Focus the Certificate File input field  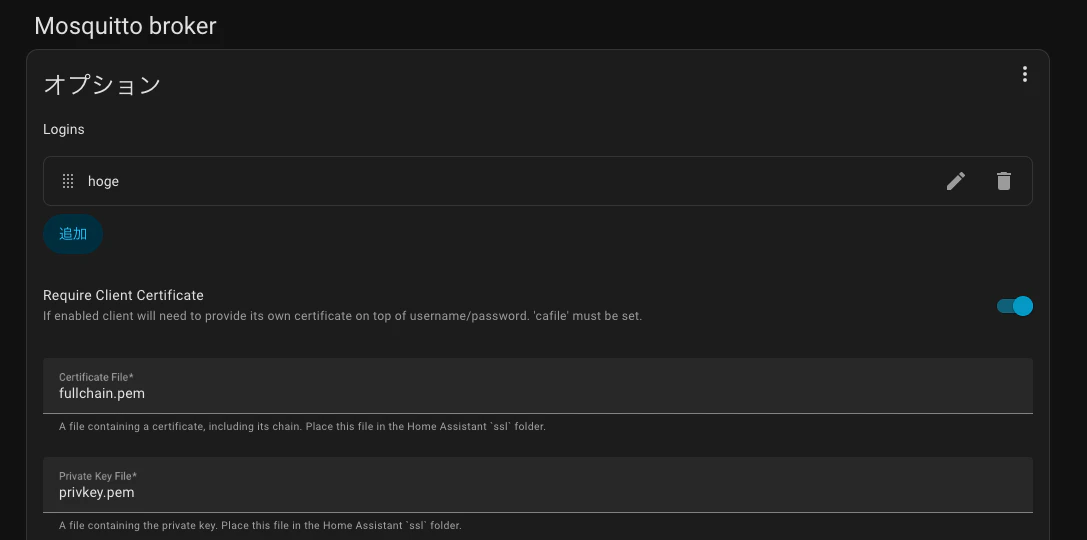538,386
